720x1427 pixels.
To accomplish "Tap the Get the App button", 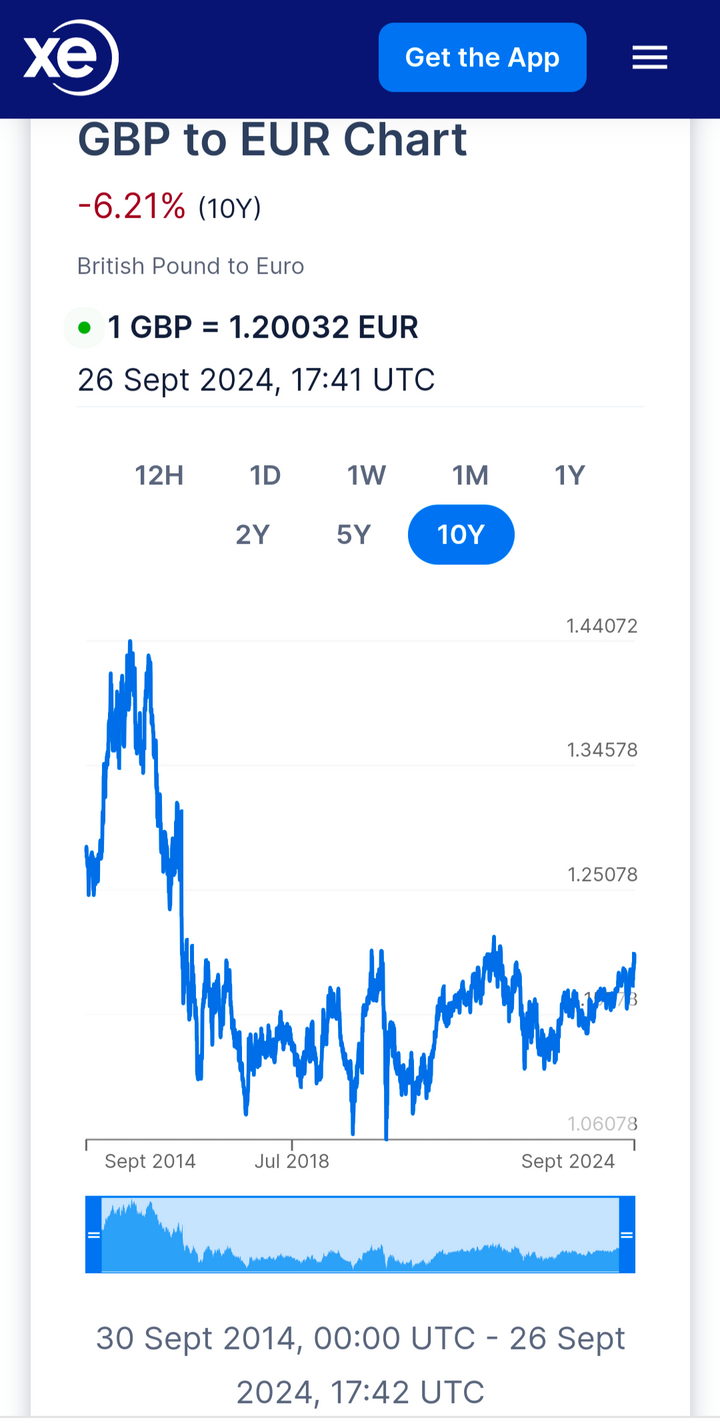I will click(482, 58).
